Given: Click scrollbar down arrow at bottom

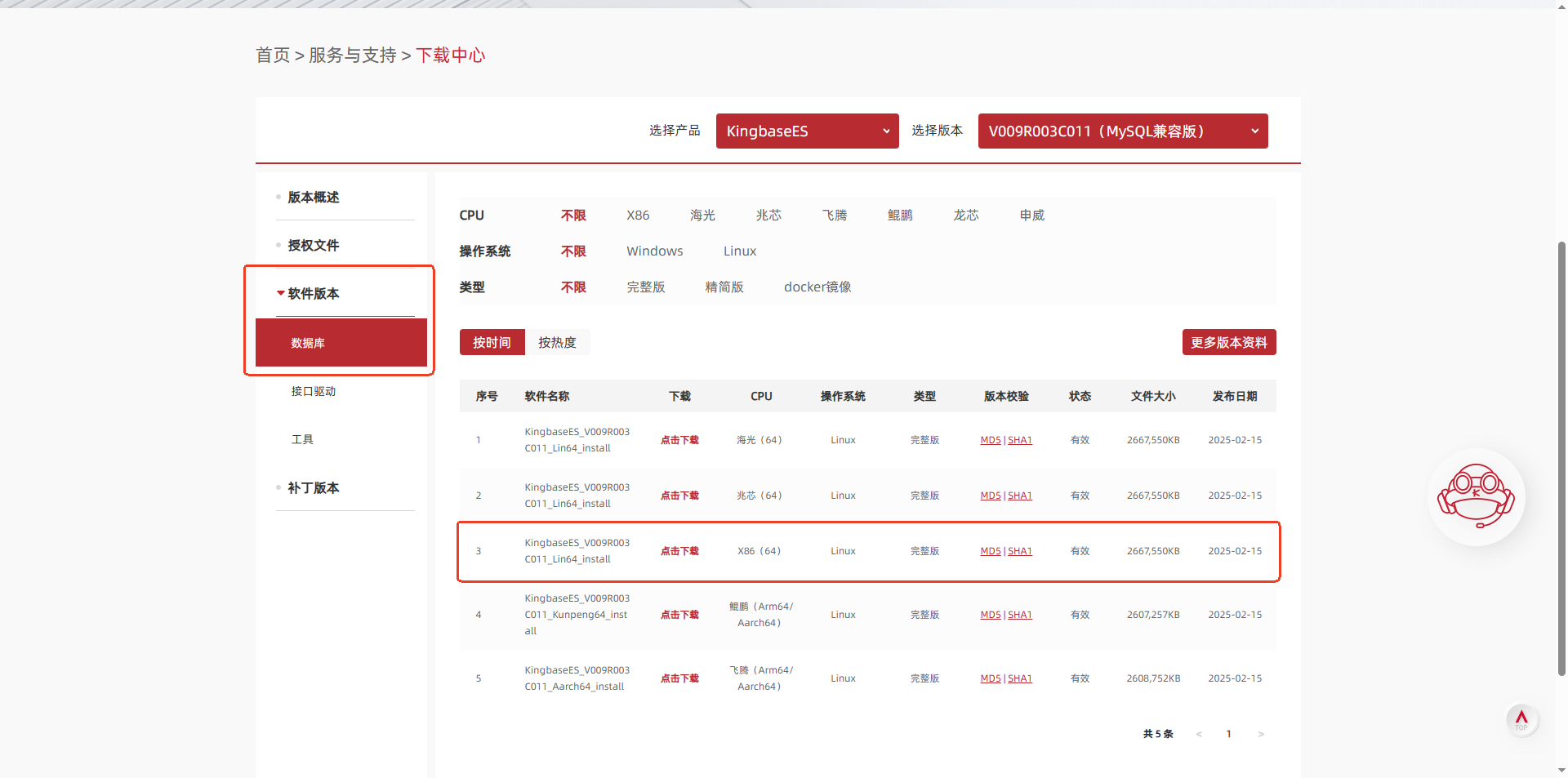Looking at the screenshot, I should pos(1561,770).
